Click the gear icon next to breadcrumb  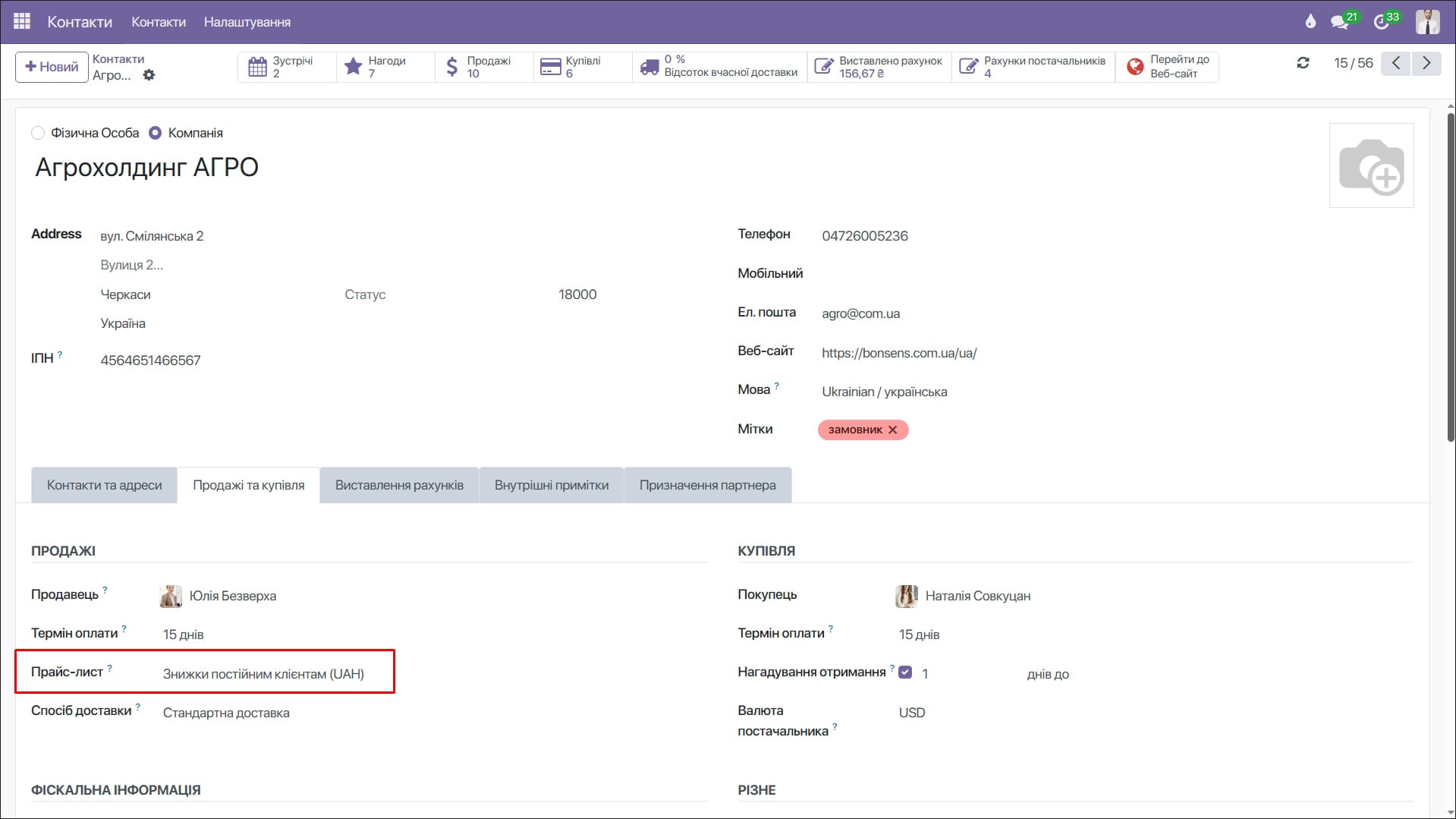click(149, 75)
